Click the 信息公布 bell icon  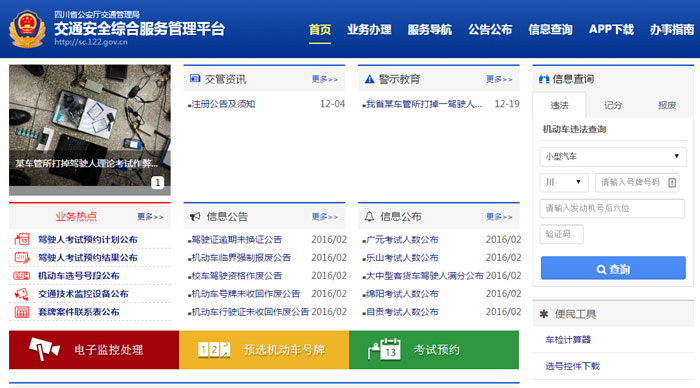point(369,217)
